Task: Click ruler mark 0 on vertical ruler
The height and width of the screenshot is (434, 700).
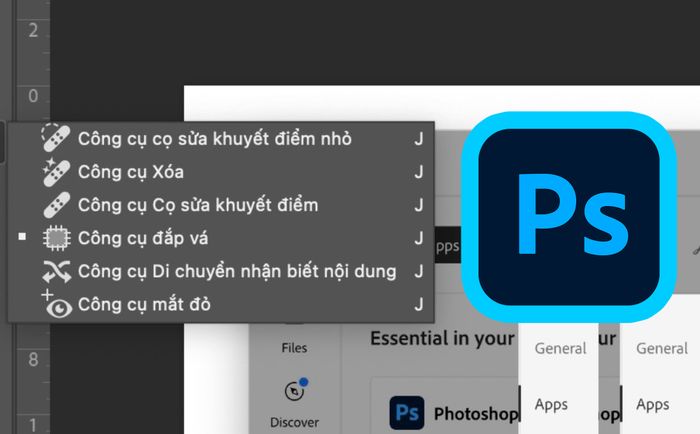Action: 33,96
